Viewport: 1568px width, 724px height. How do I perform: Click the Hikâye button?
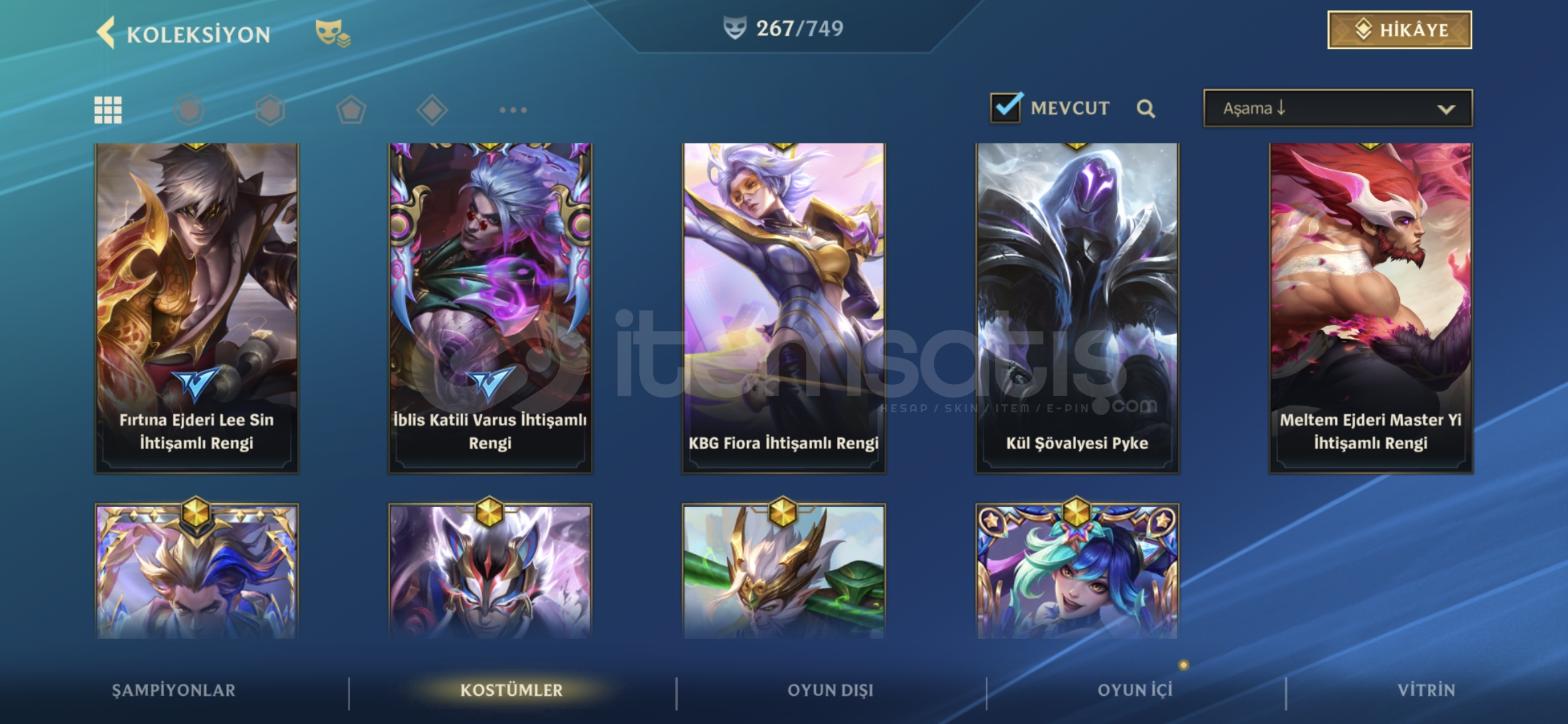[1399, 30]
